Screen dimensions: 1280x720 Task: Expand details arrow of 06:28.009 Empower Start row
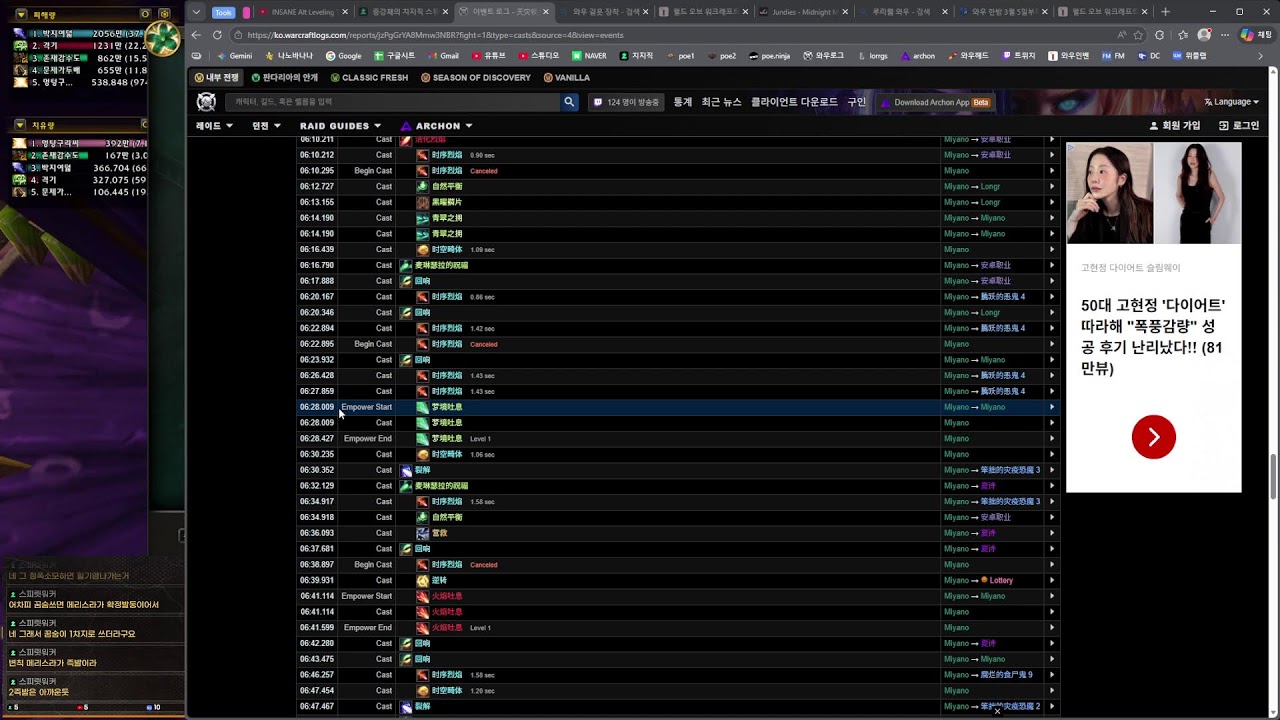click(x=1051, y=407)
